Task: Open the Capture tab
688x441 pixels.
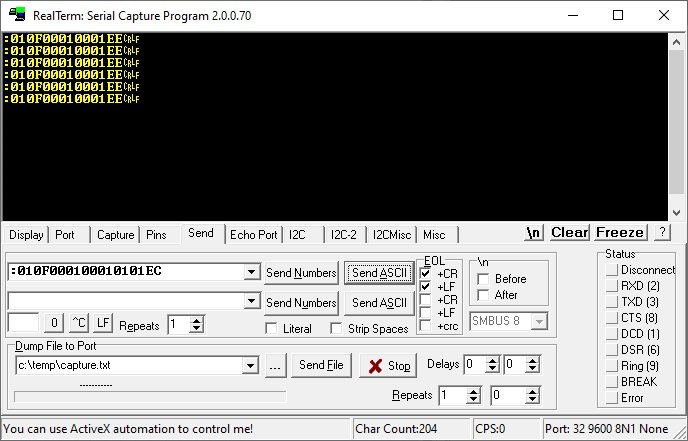Action: (x=115, y=235)
